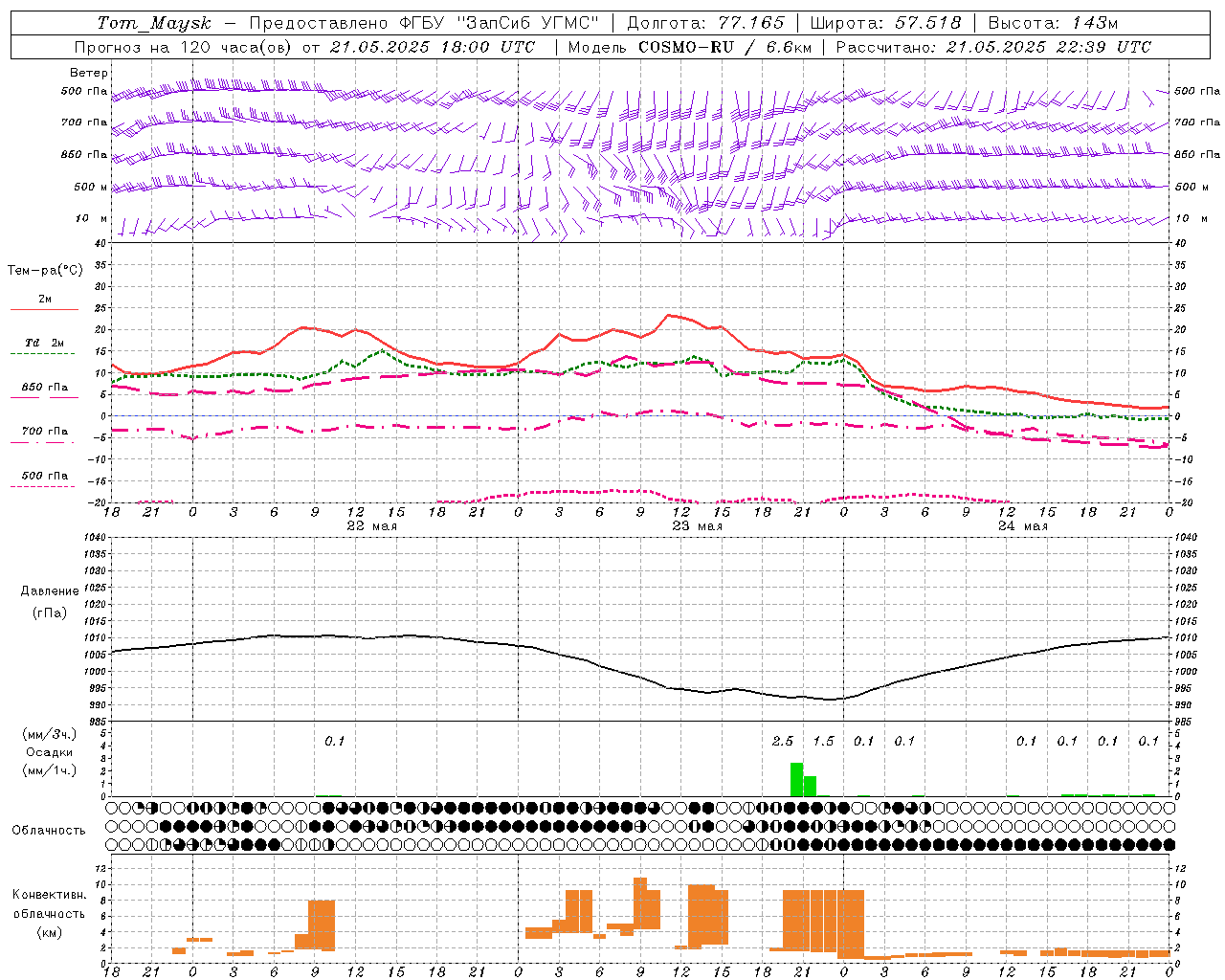Click the Прогноз на 120 часа(ов) text

coord(184,47)
